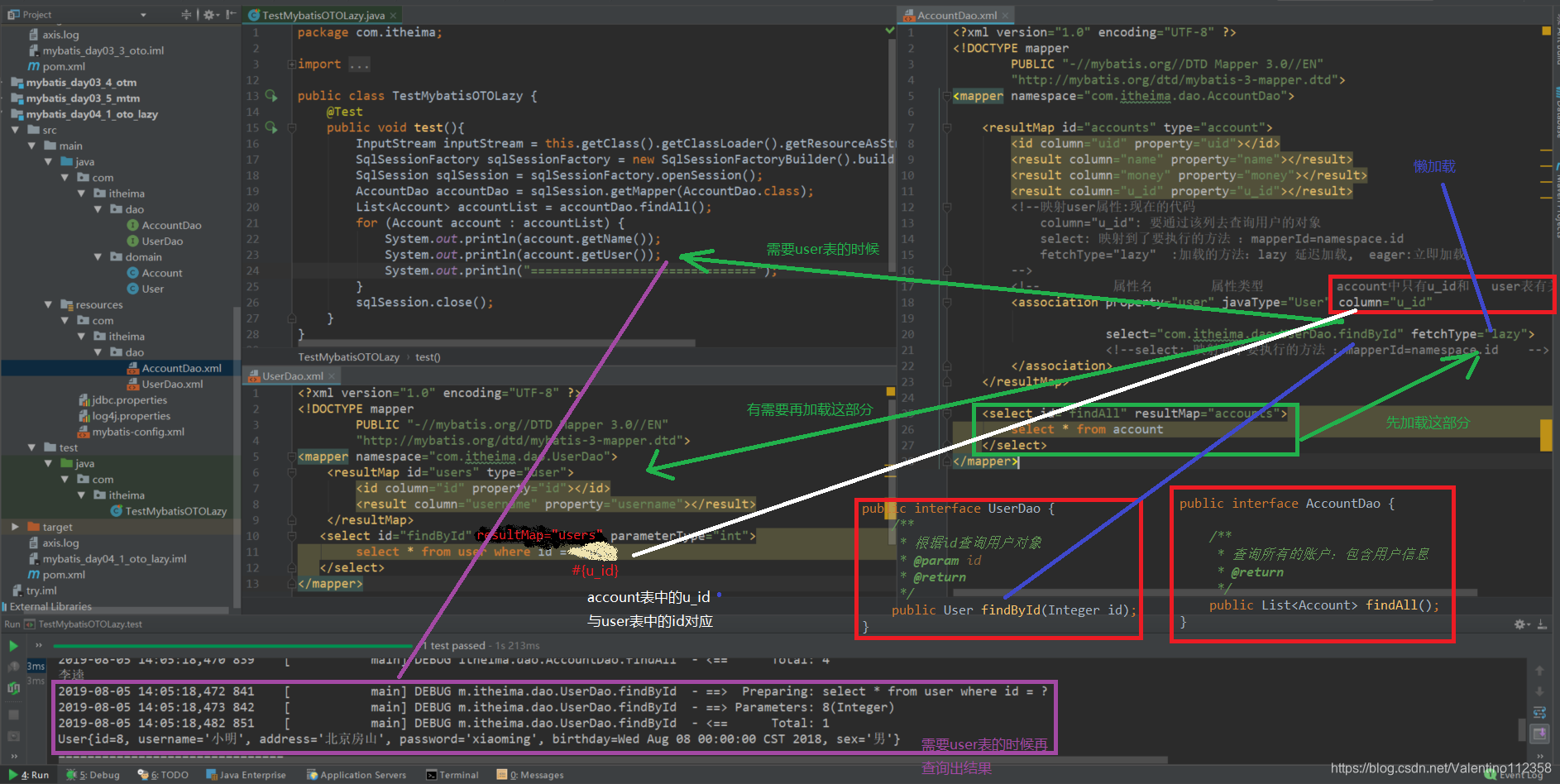
Task: Open External Libraries node
Action: point(46,606)
